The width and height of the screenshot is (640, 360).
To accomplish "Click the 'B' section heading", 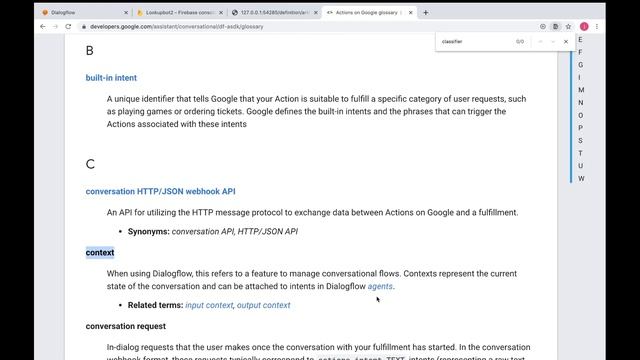I will click(x=90, y=51).
